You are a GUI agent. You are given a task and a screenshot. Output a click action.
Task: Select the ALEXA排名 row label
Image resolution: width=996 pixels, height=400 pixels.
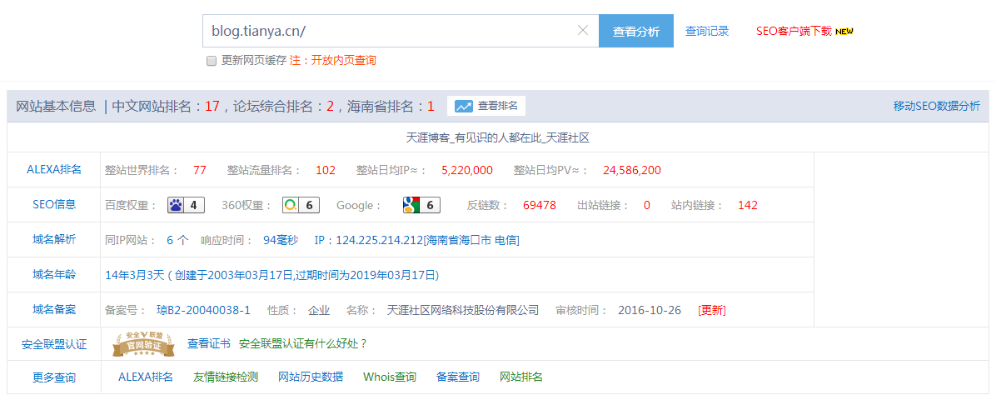point(54,170)
